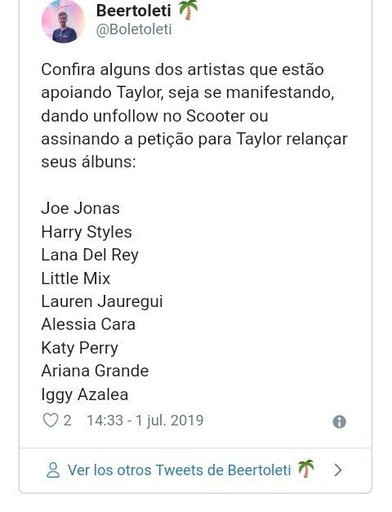The width and height of the screenshot is (392, 512).
Task: Click the like count number 2
Action: click(67, 421)
